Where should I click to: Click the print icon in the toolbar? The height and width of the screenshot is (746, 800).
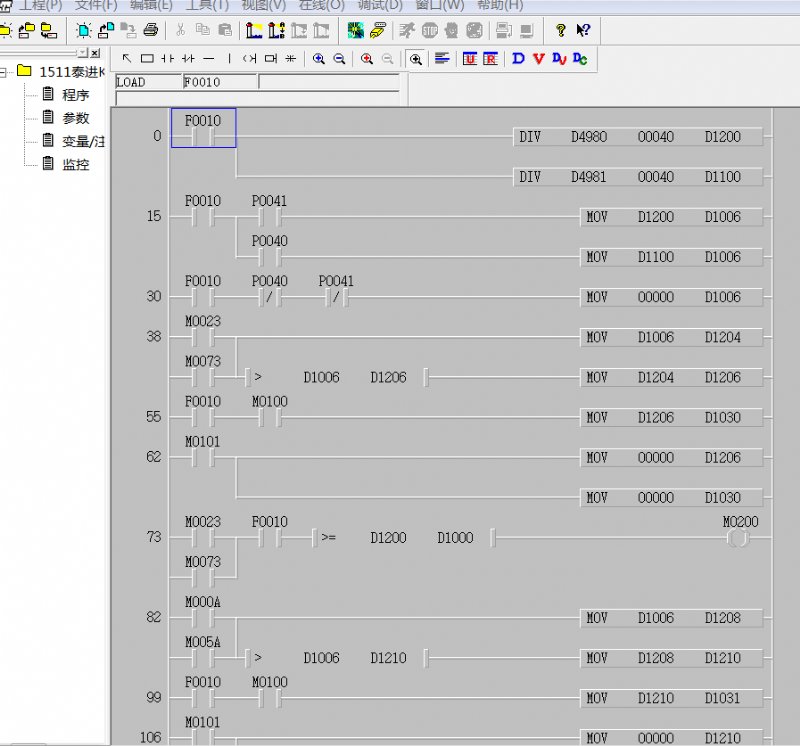(x=151, y=30)
